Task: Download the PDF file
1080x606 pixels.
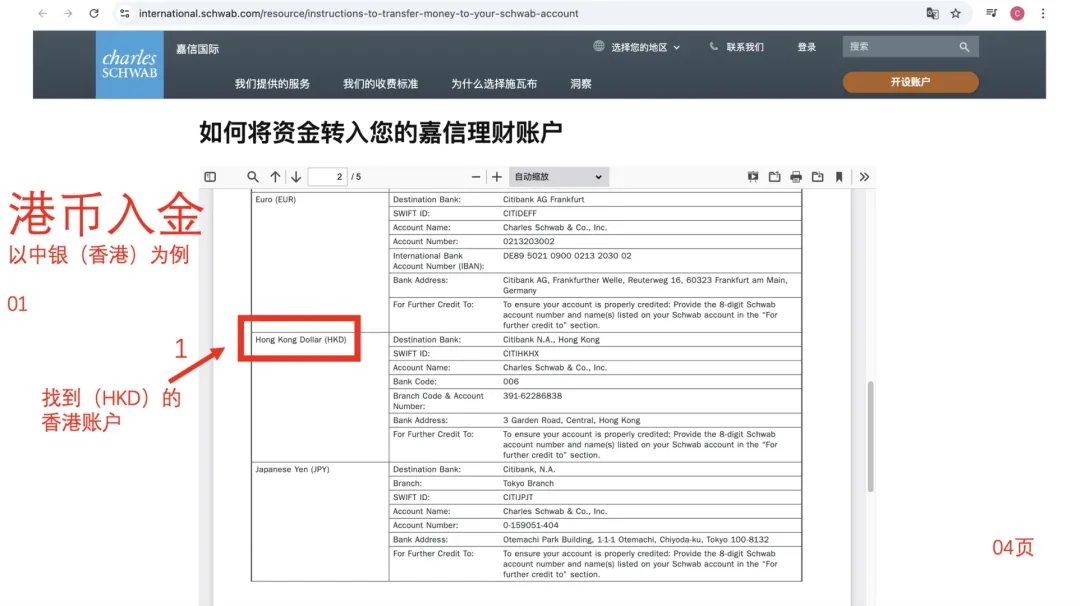Action: point(818,177)
